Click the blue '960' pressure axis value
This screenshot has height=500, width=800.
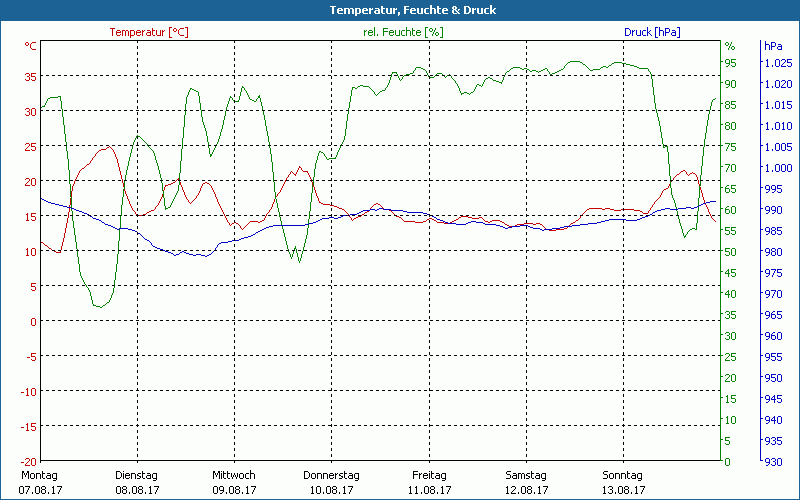pos(773,336)
